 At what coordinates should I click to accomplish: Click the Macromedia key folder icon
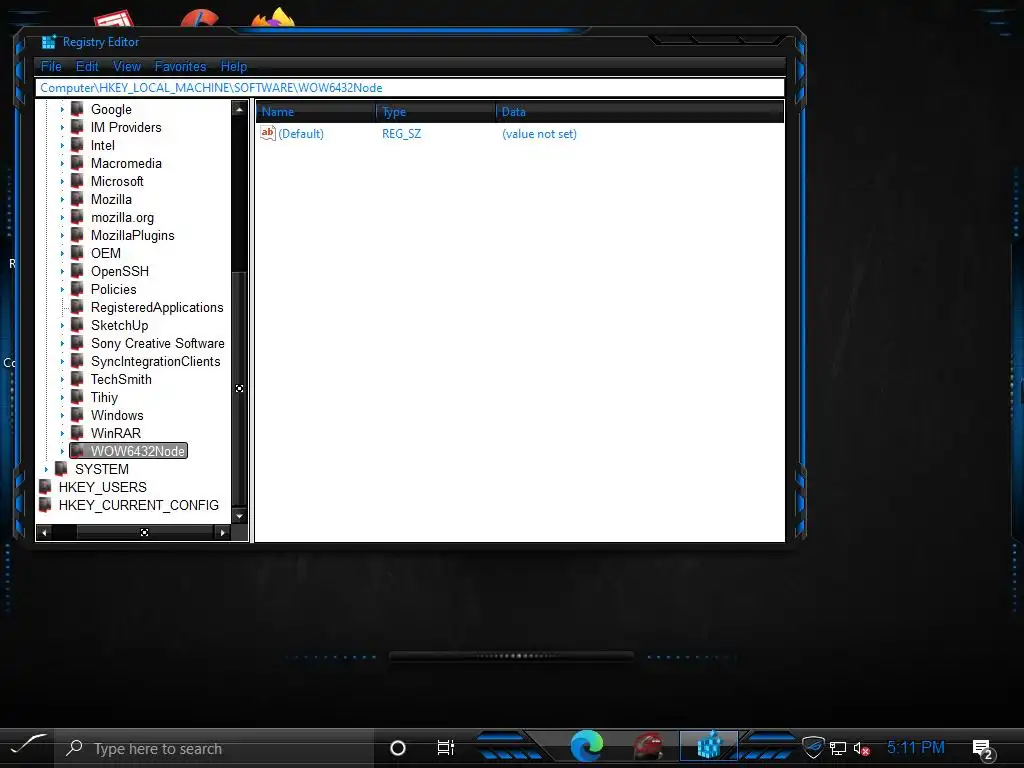[x=77, y=163]
